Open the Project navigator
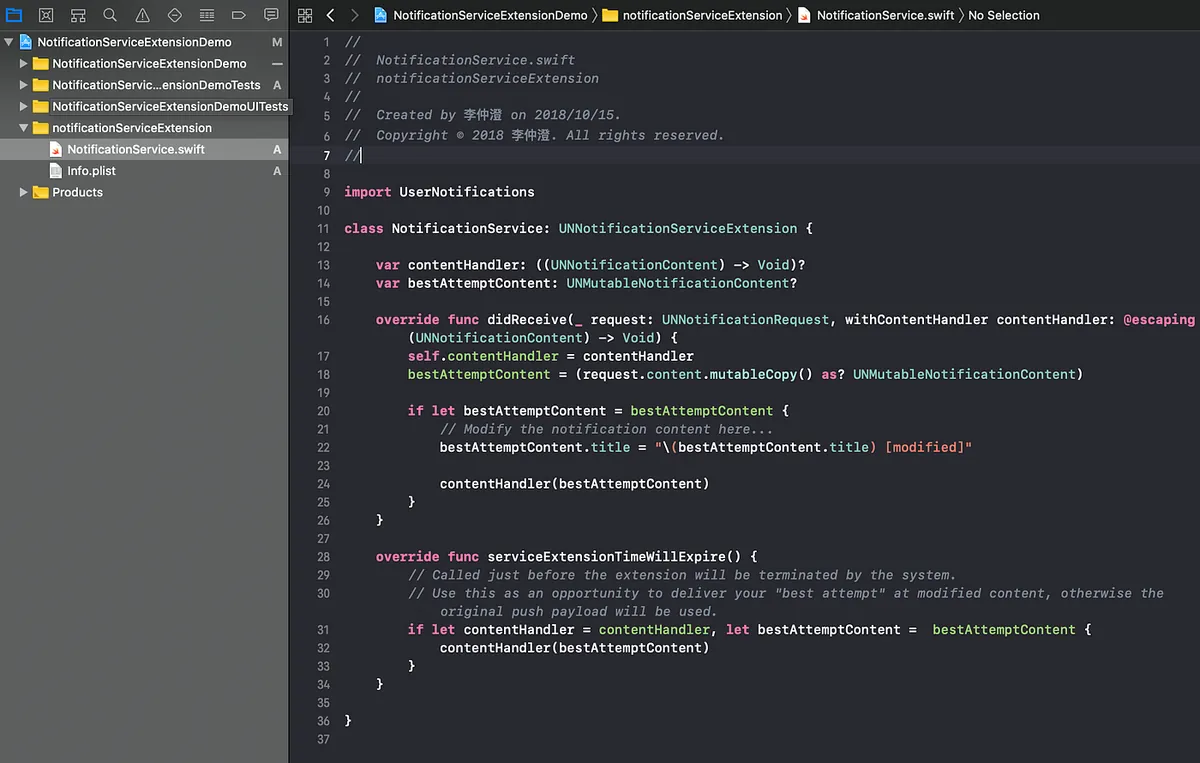 coord(14,15)
